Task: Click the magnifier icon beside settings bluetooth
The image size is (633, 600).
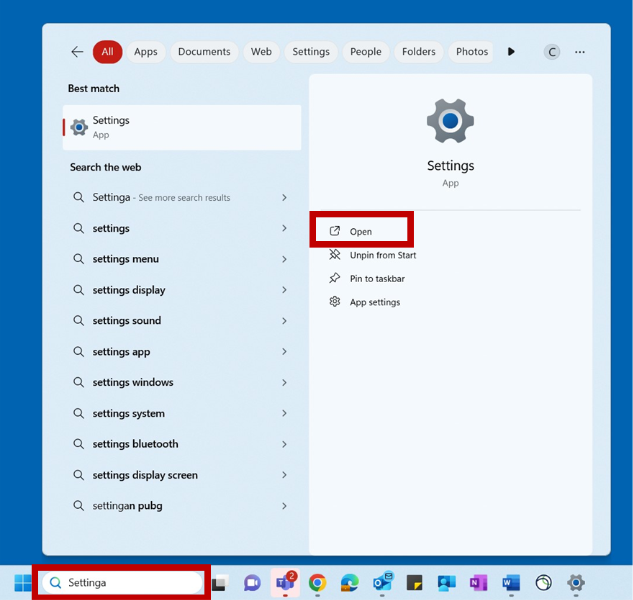Action: 78,444
